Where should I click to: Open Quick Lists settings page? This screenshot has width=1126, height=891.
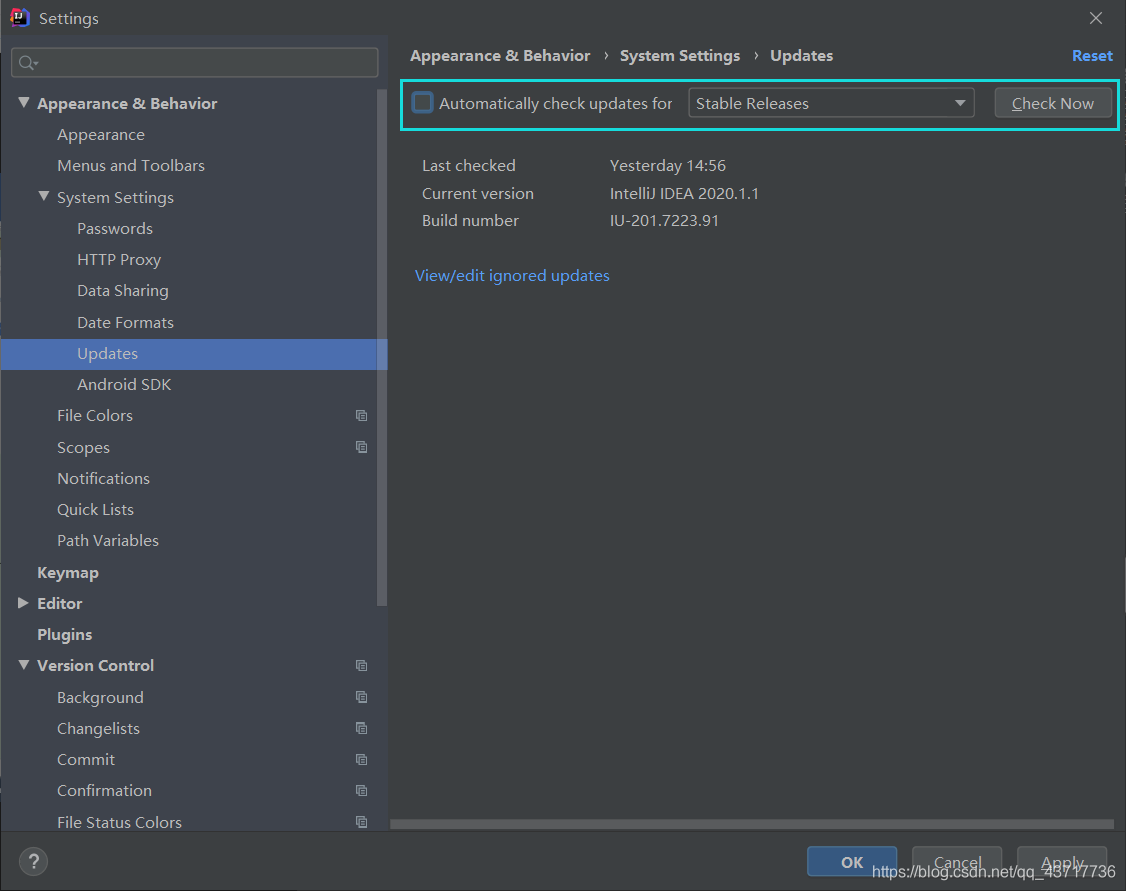96,510
